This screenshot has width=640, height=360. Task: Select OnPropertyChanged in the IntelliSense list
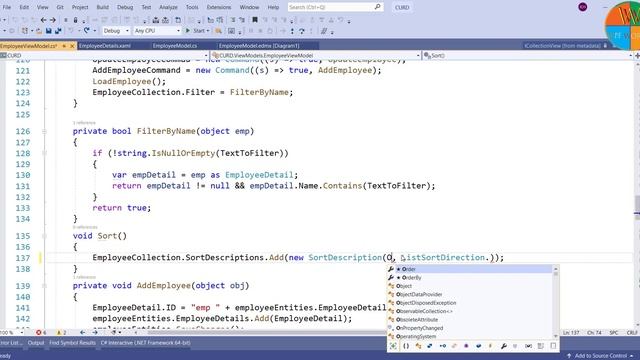(469, 328)
